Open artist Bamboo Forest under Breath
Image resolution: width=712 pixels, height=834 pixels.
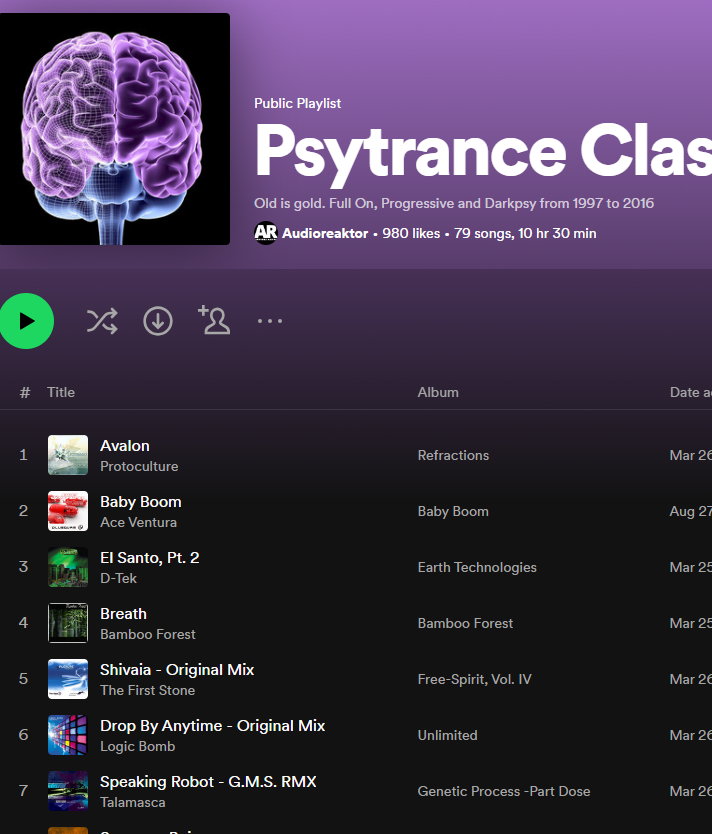tap(148, 635)
